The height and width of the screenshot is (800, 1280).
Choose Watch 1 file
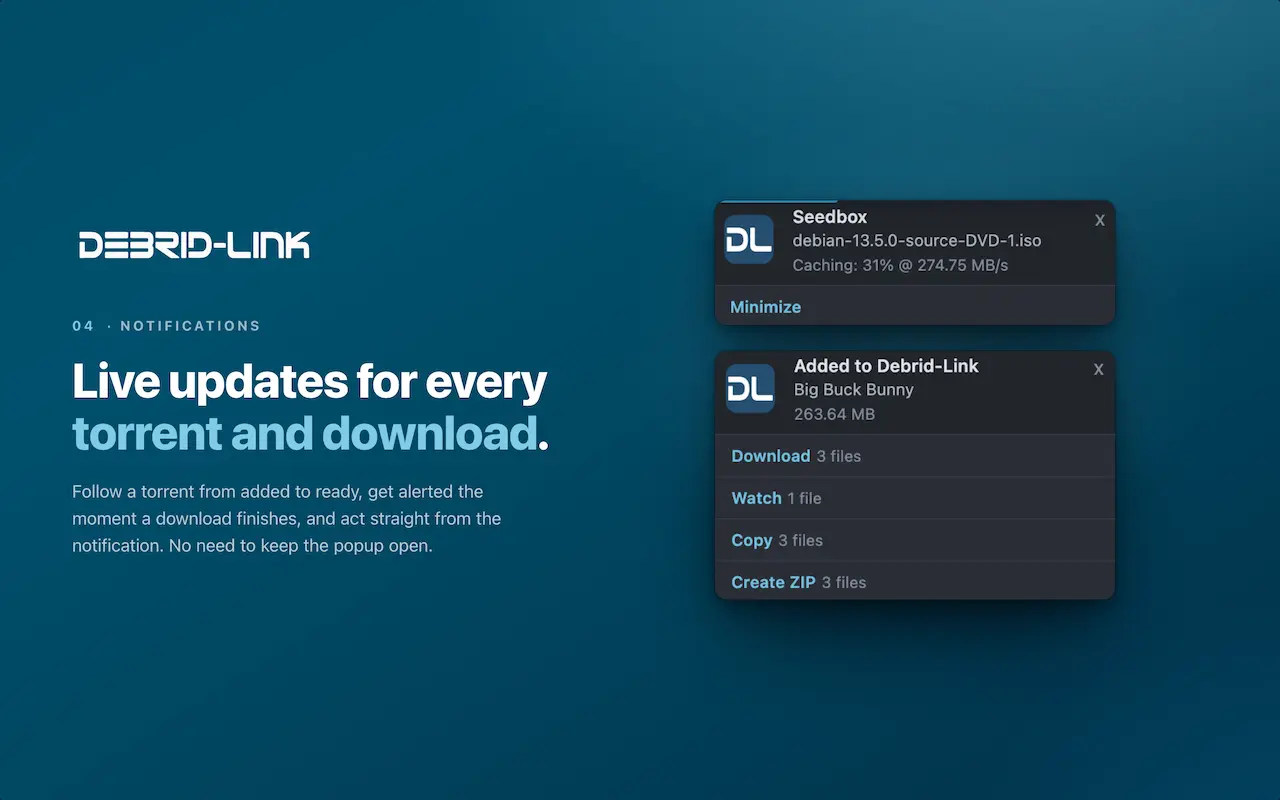[915, 498]
